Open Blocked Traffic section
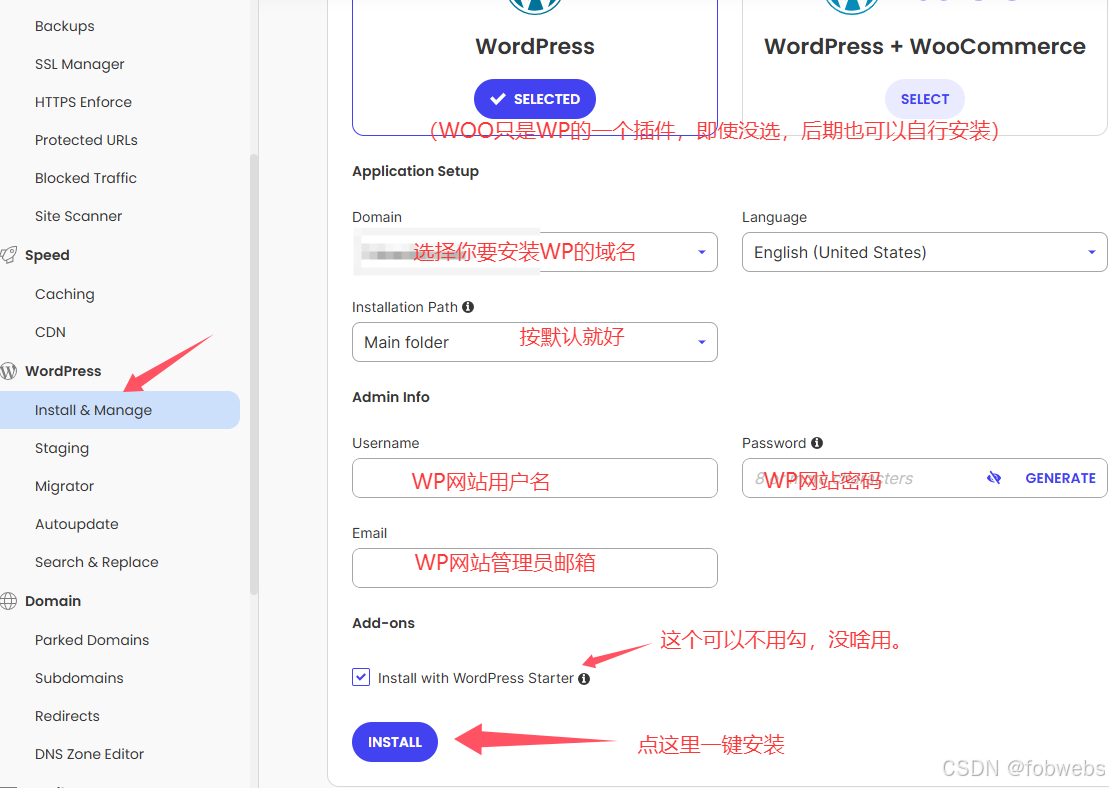Image resolution: width=1109 pixels, height=788 pixels. pyautogui.click(x=86, y=178)
